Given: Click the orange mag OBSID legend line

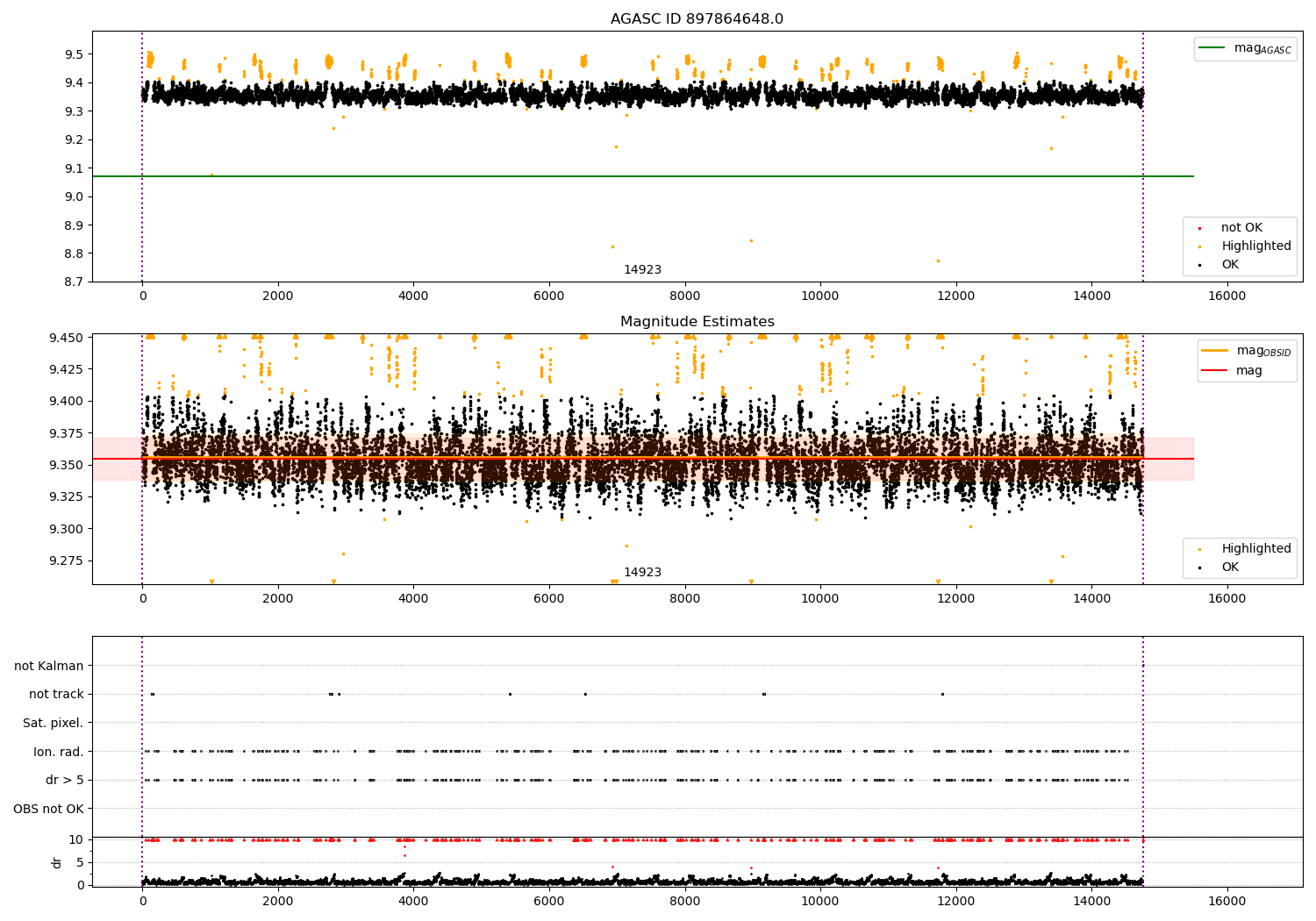Looking at the screenshot, I should point(1215,351).
